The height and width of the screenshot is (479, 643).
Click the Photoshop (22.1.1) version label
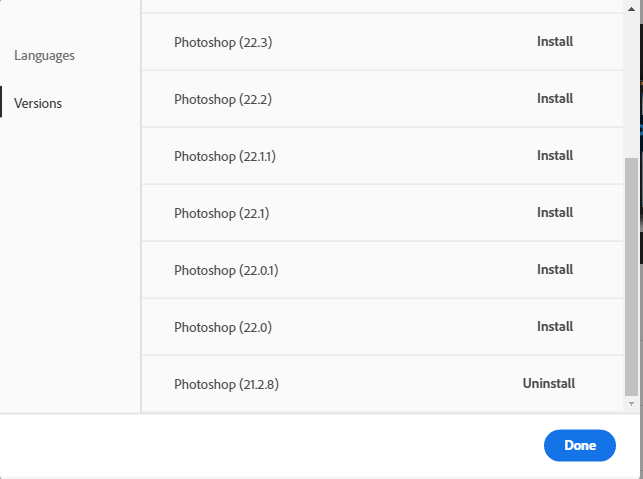[x=223, y=156]
